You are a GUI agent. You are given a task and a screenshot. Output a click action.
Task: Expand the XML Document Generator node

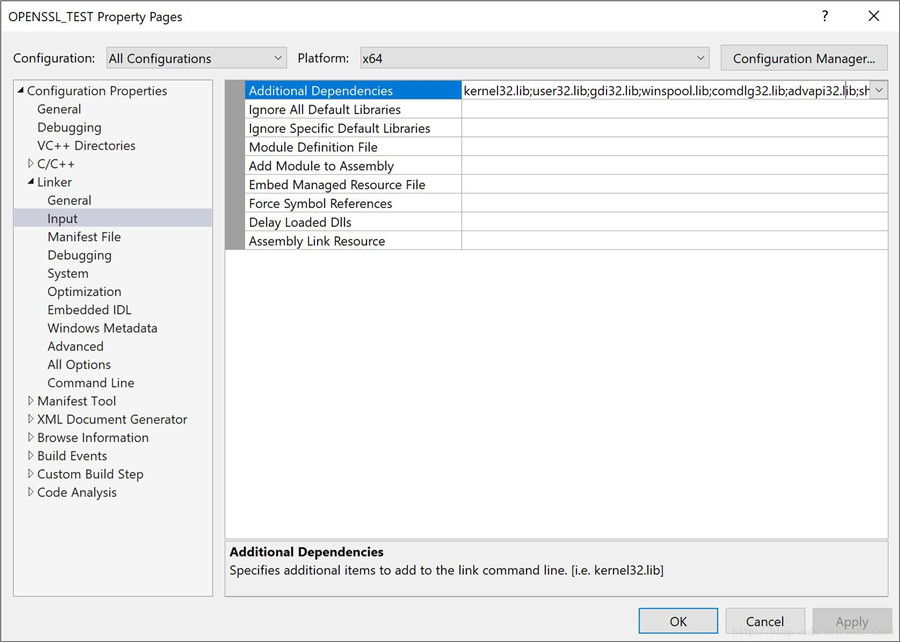coord(31,419)
